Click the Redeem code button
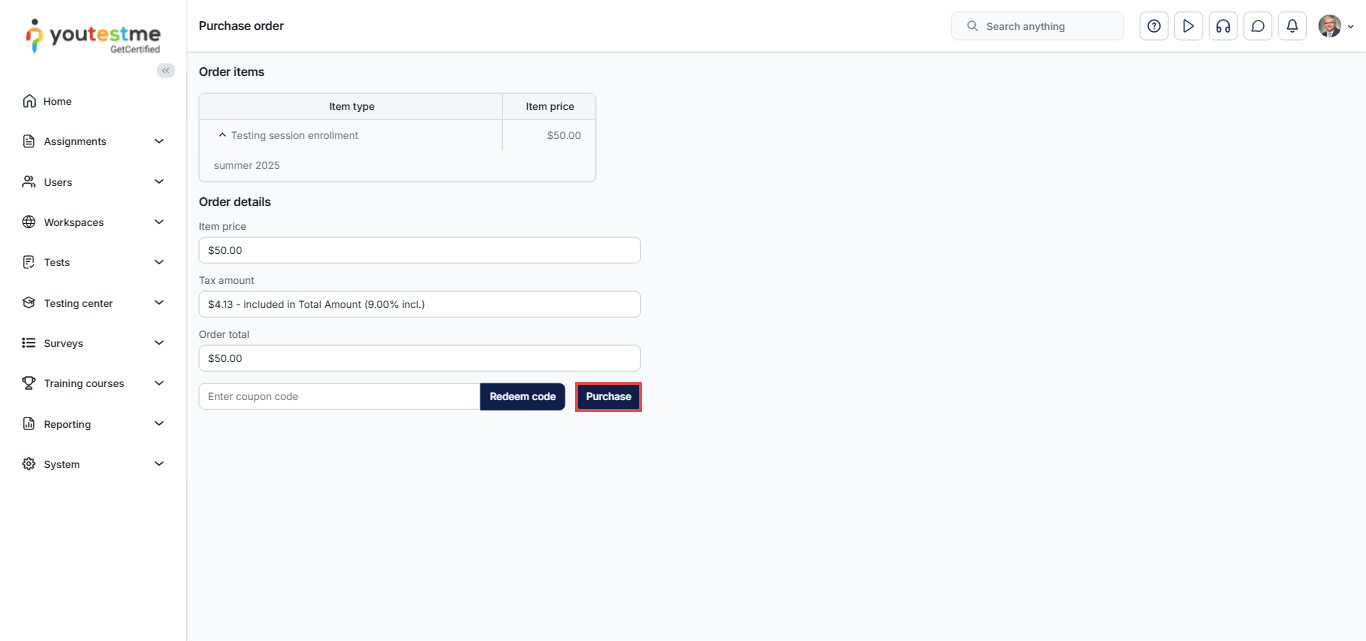 pyautogui.click(x=522, y=397)
